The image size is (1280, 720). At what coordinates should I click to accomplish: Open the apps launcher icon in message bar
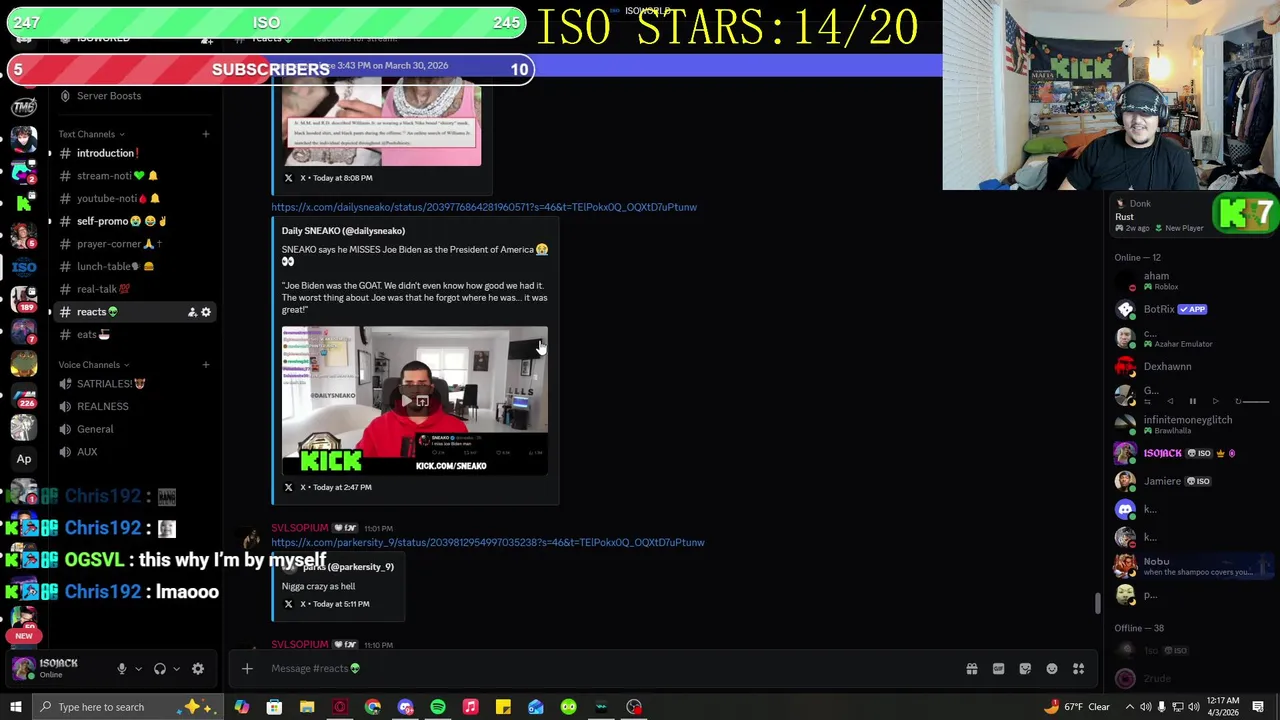tap(1079, 669)
